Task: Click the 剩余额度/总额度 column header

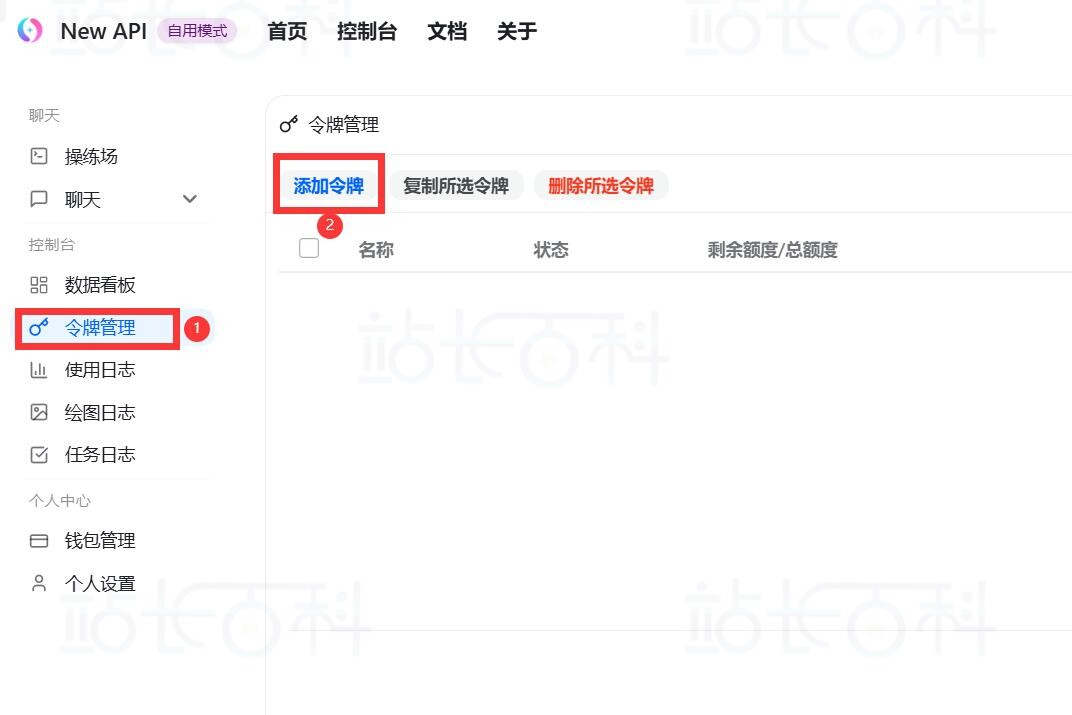Action: coord(773,249)
